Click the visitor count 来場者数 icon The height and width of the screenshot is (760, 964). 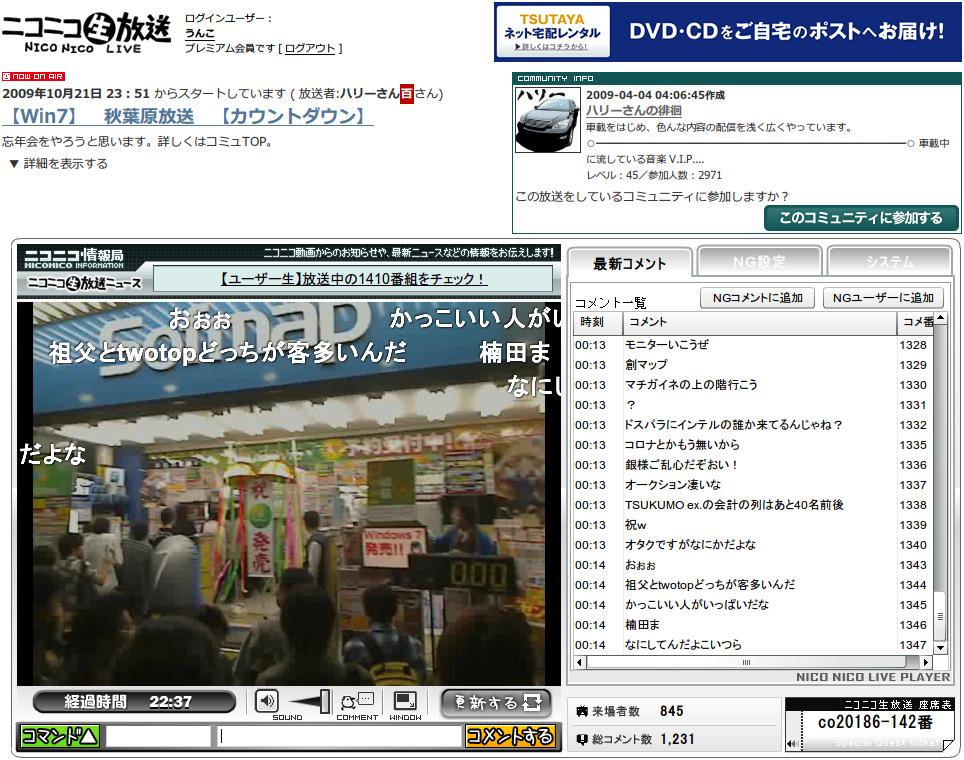coord(582,711)
